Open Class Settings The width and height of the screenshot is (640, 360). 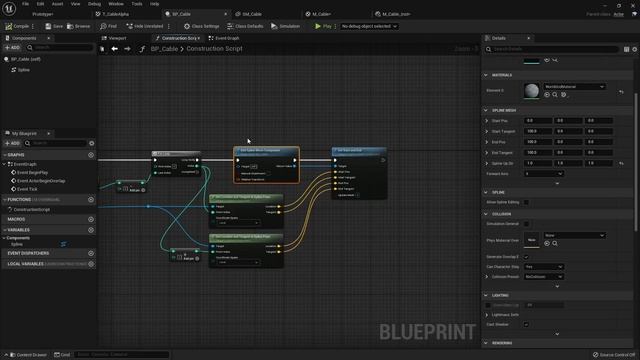coord(201,26)
